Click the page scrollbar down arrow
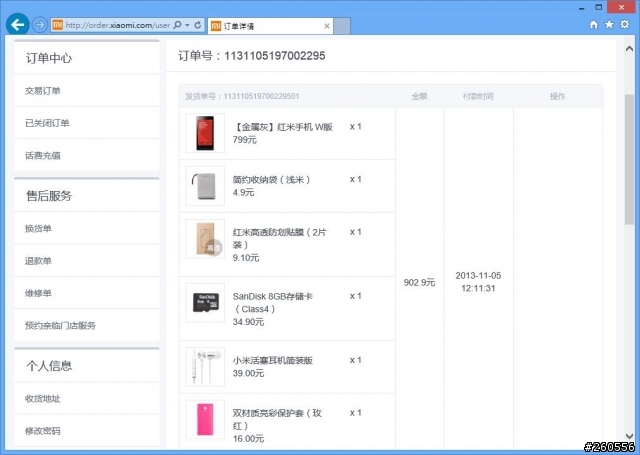Screen dimensions: 640x455 pyautogui.click(x=629, y=436)
